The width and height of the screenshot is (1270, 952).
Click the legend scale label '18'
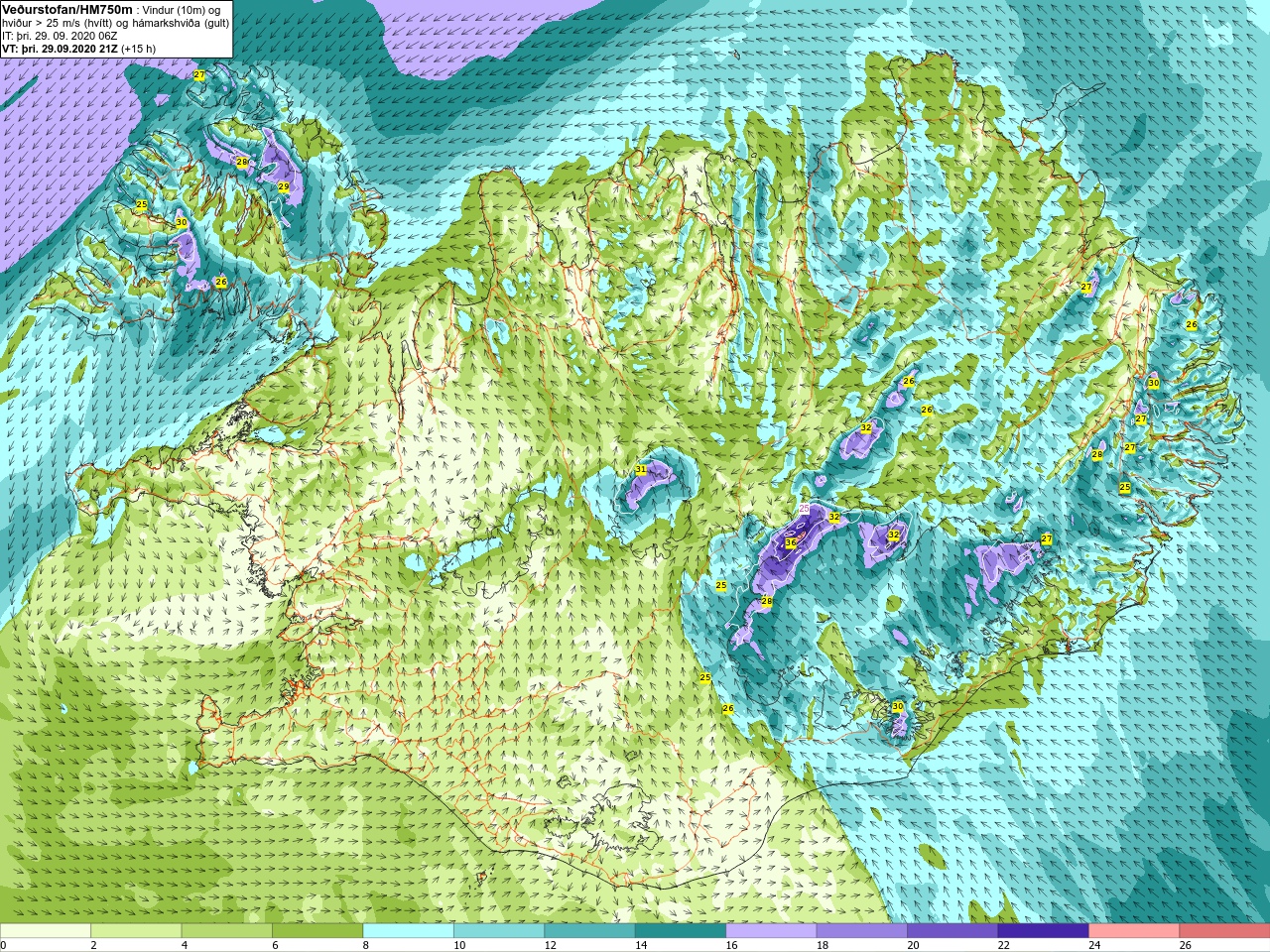(x=822, y=945)
